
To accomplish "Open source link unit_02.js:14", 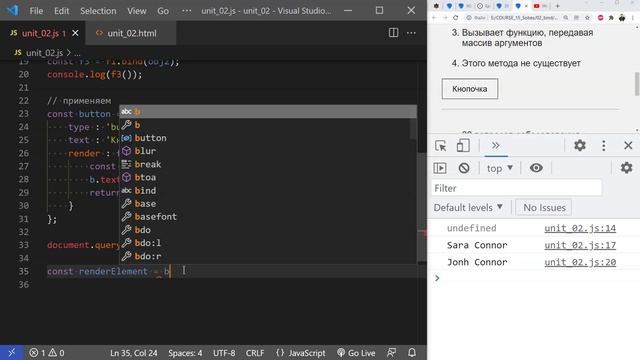I will click(x=580, y=228).
